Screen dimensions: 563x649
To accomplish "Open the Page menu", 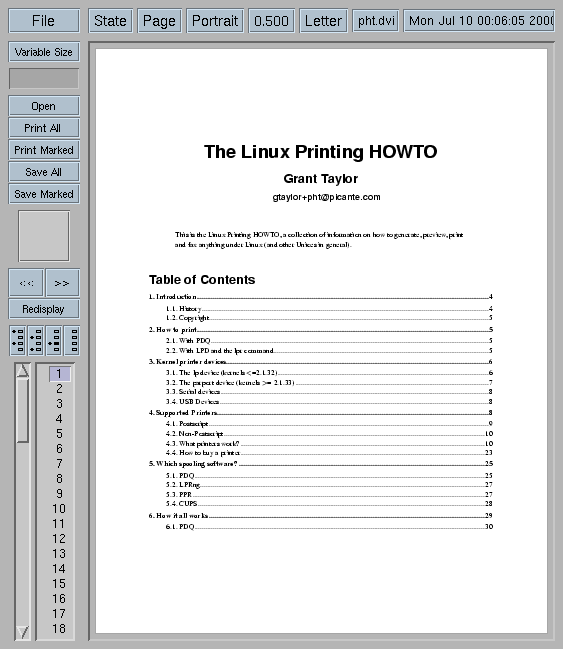I will point(159,21).
